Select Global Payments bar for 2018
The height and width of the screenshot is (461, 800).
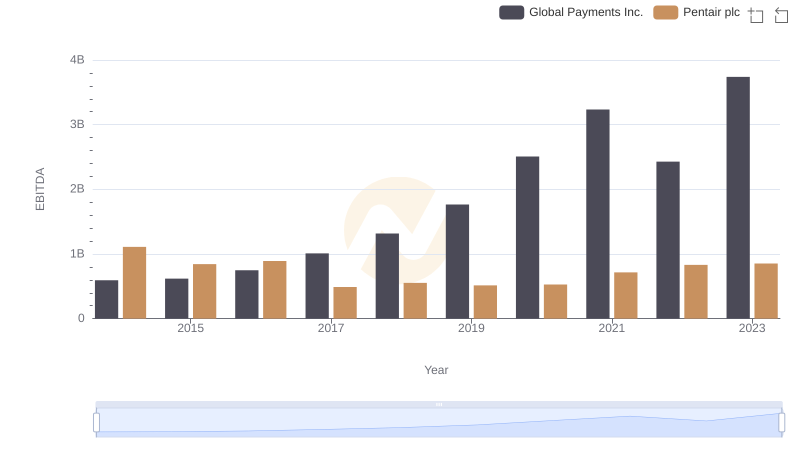pos(387,276)
